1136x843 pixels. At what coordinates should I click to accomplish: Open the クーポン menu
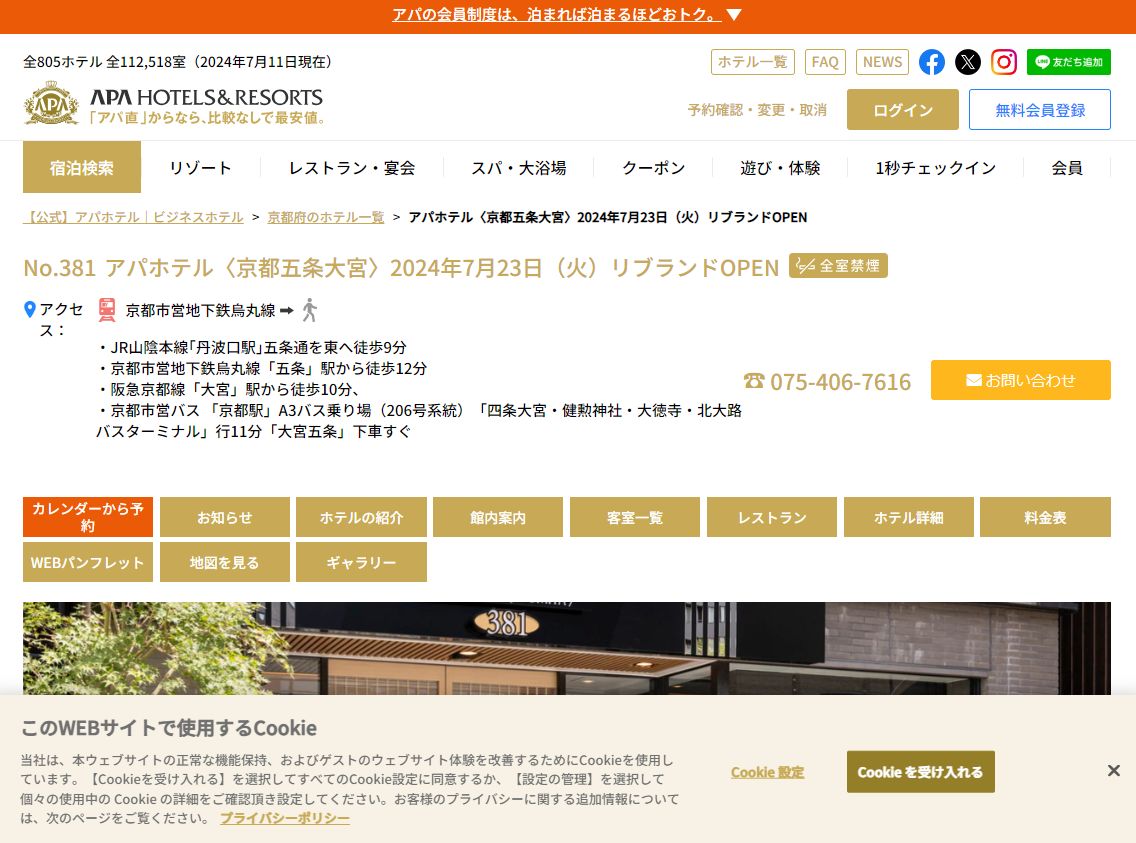[x=653, y=168]
